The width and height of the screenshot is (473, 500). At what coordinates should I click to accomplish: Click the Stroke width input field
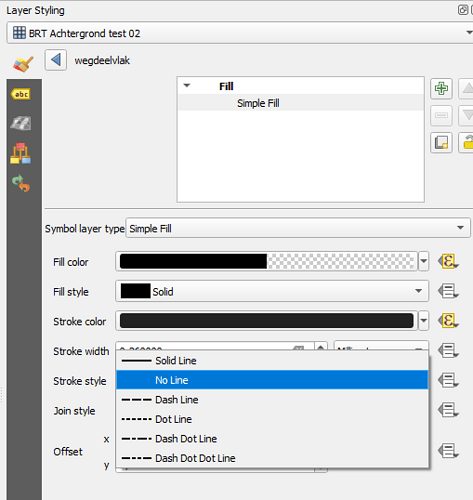point(215,346)
